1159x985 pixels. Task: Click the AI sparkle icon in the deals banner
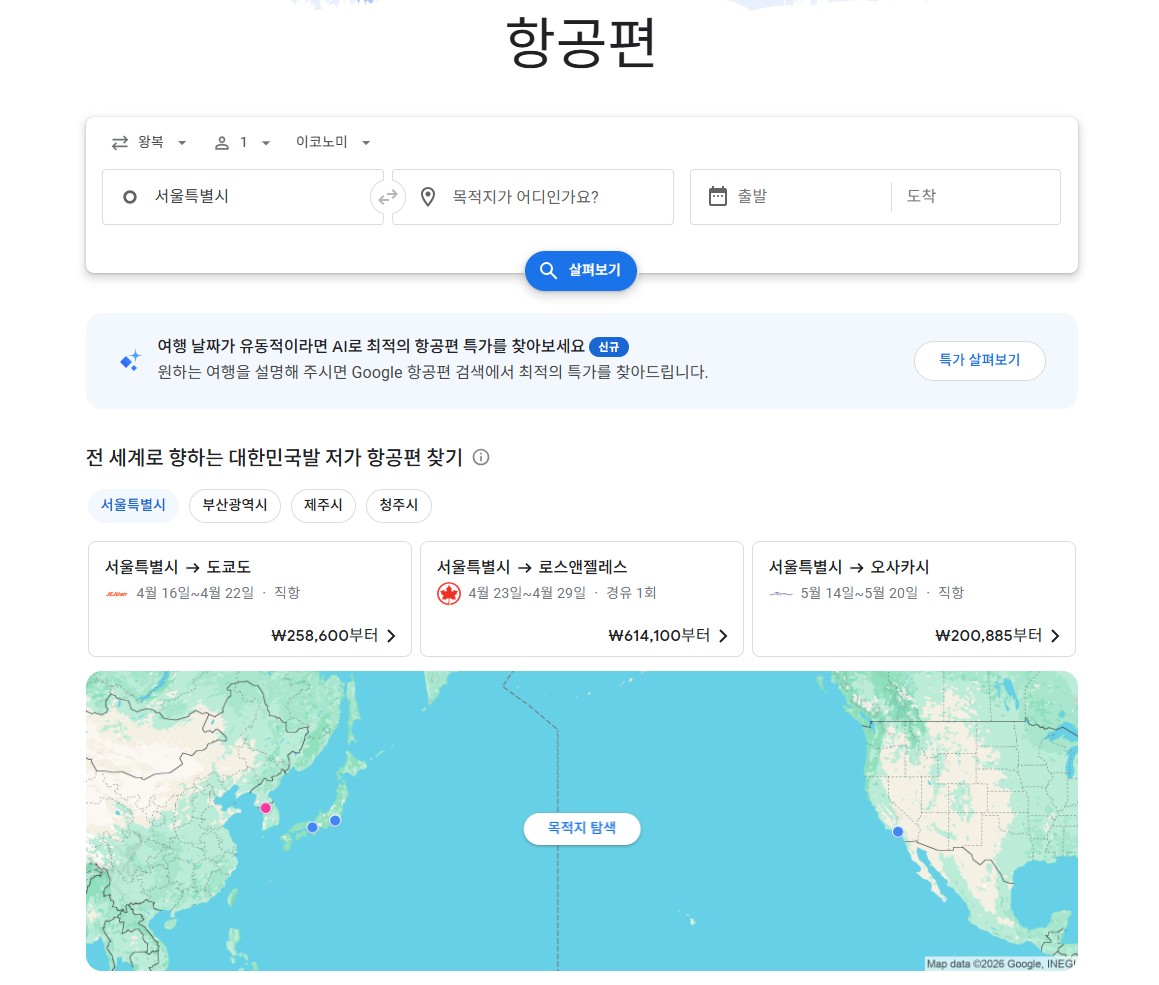[x=129, y=361]
